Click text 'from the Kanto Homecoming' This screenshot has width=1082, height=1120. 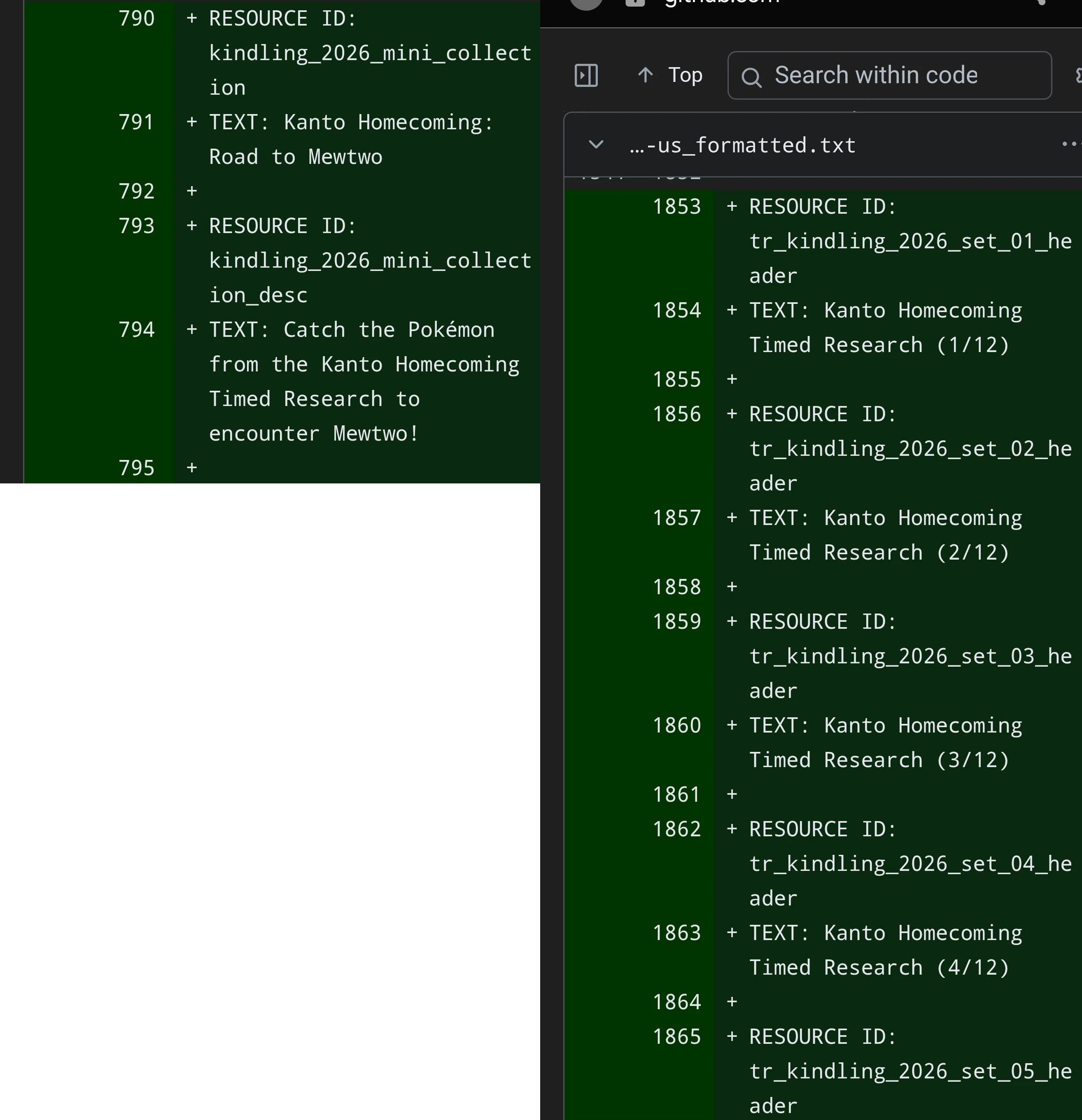364,364
